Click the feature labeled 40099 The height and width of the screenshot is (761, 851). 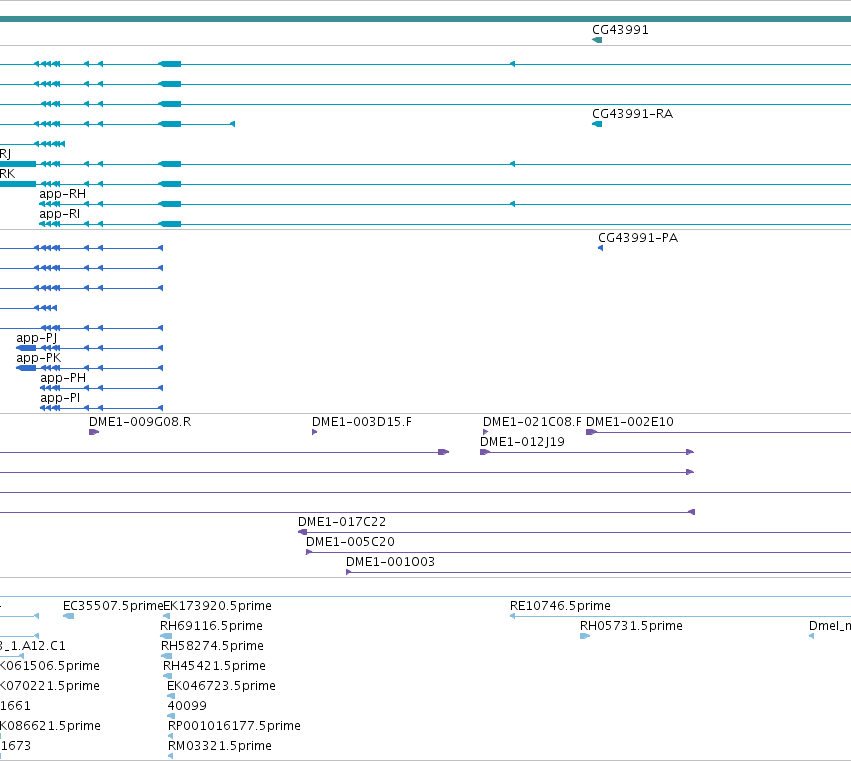coord(187,706)
